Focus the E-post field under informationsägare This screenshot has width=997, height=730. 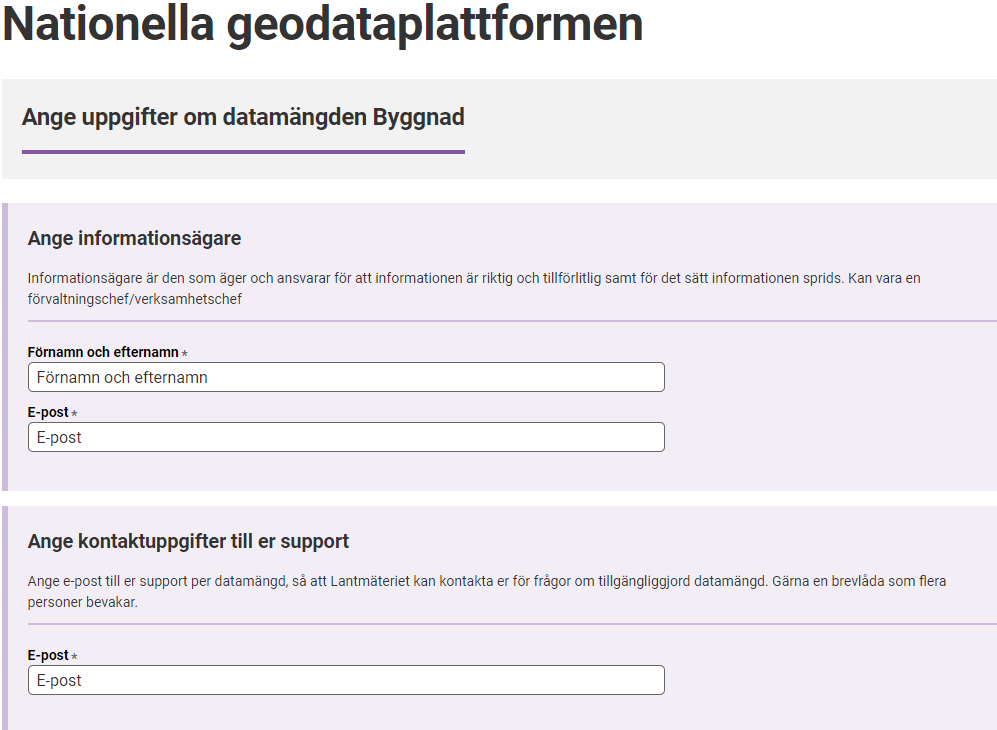(x=346, y=437)
